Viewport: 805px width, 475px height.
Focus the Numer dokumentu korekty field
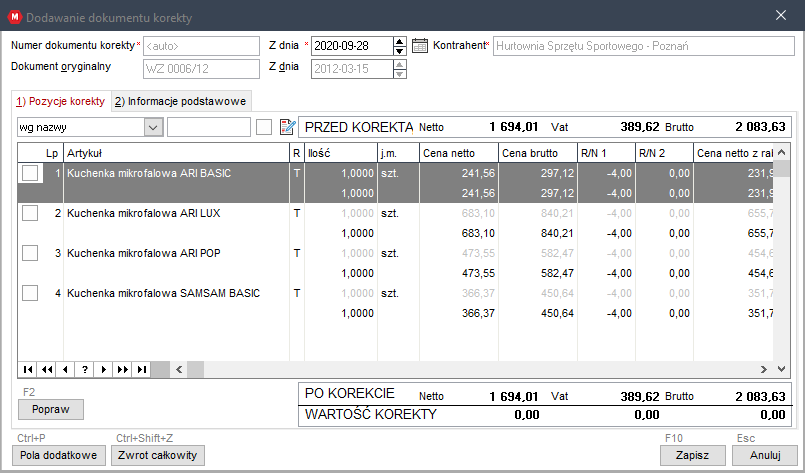201,46
